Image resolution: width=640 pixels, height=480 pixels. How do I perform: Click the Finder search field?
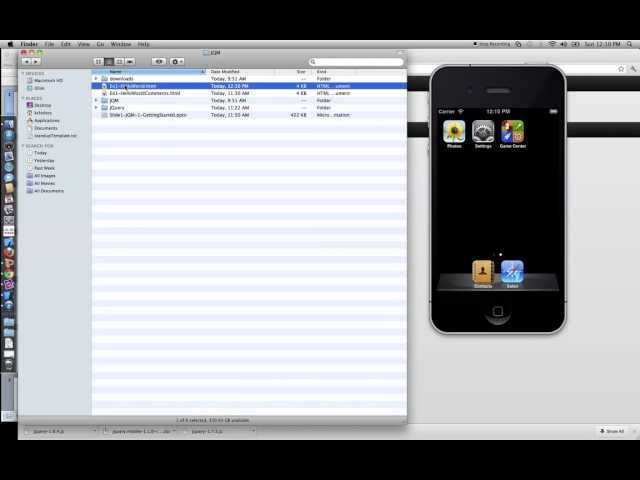click(x=356, y=62)
